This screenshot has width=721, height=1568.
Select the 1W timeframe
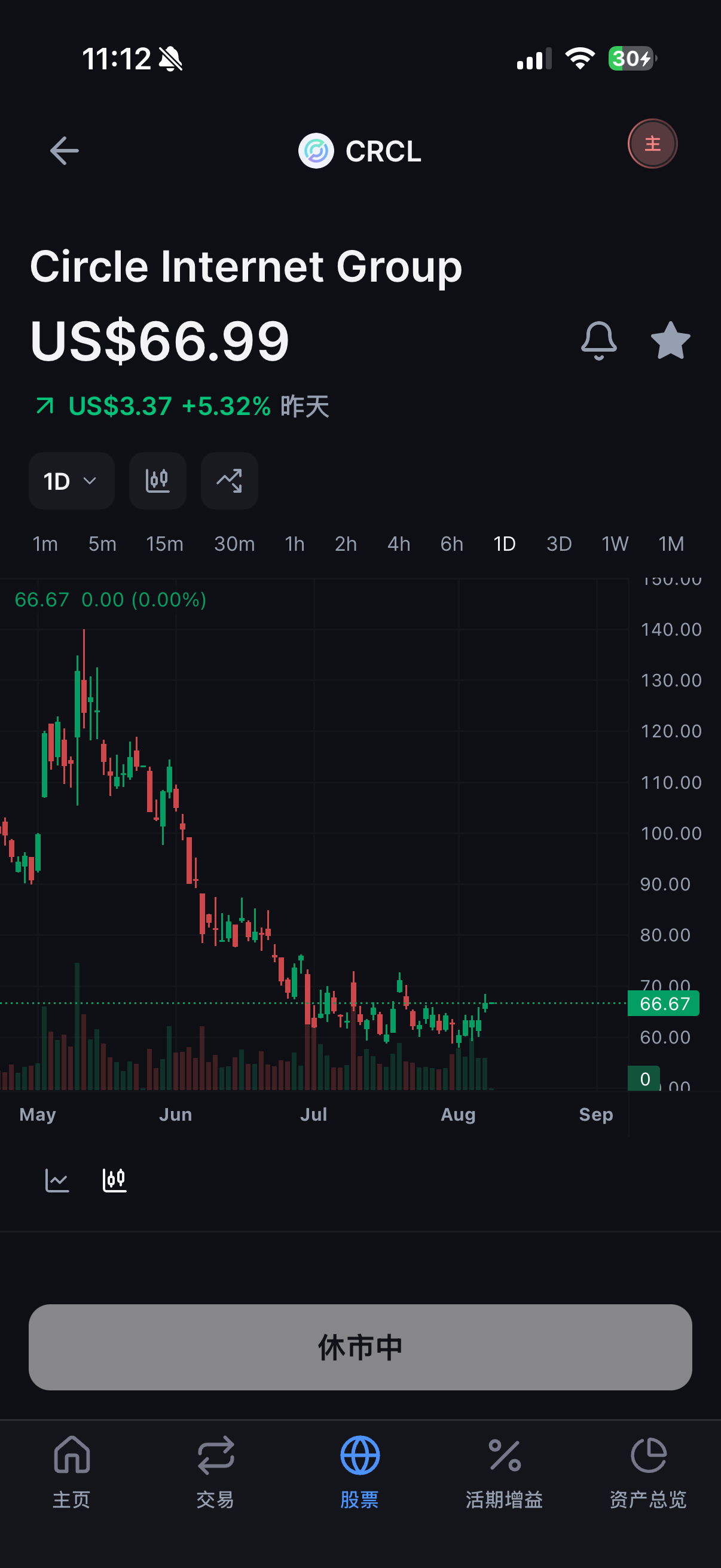(x=615, y=544)
